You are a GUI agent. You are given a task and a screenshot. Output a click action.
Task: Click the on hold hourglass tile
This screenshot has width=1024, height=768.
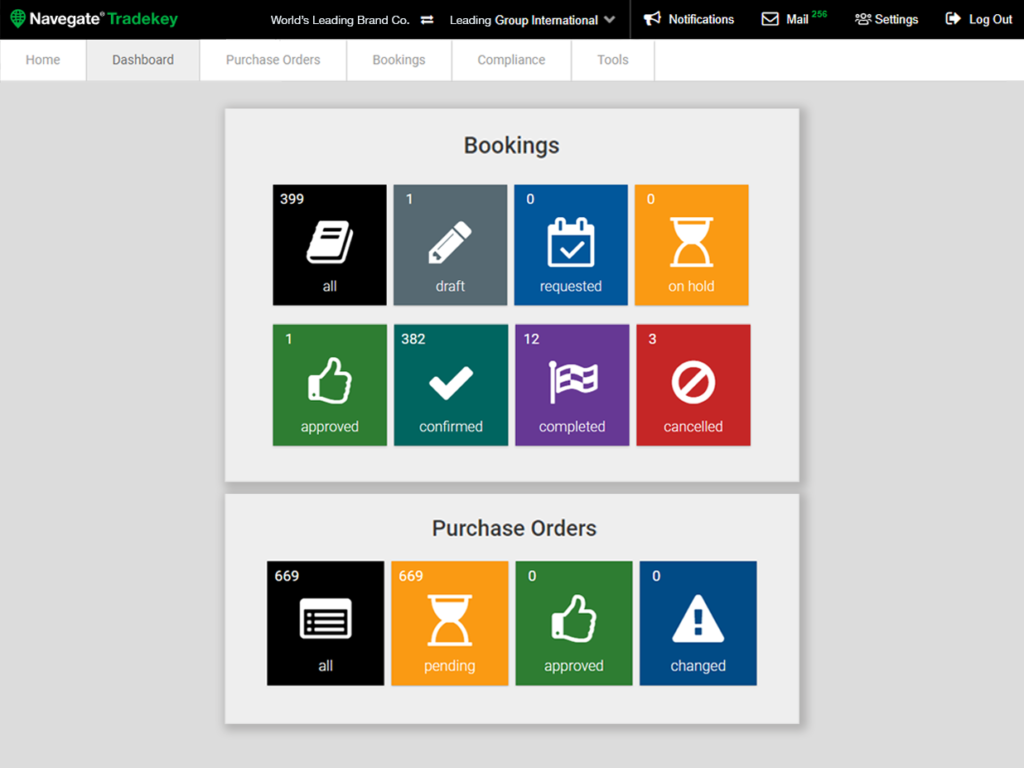pyautogui.click(x=691, y=245)
